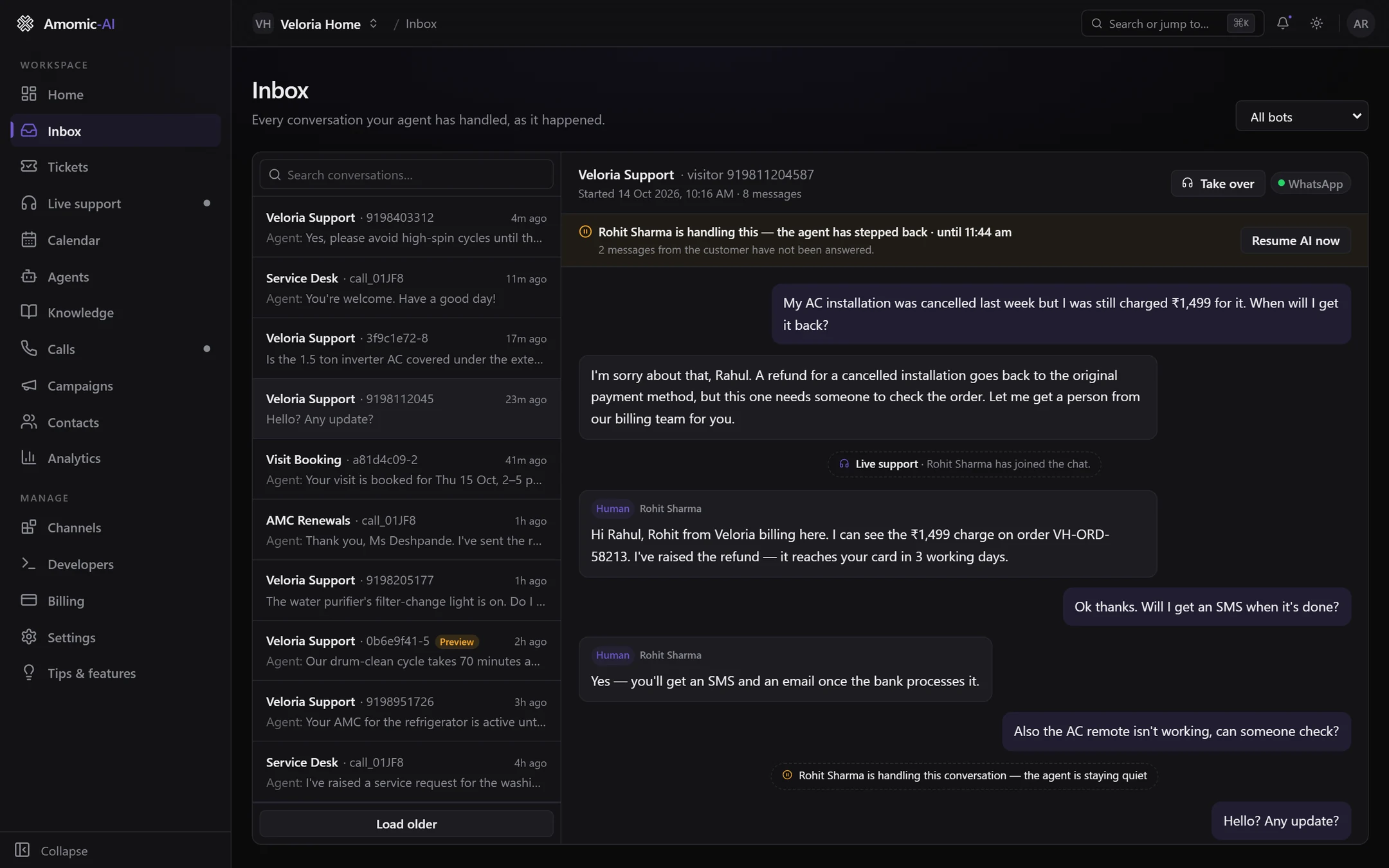Click the Contacts people icon
This screenshot has height=868, width=1389.
[x=29, y=422]
